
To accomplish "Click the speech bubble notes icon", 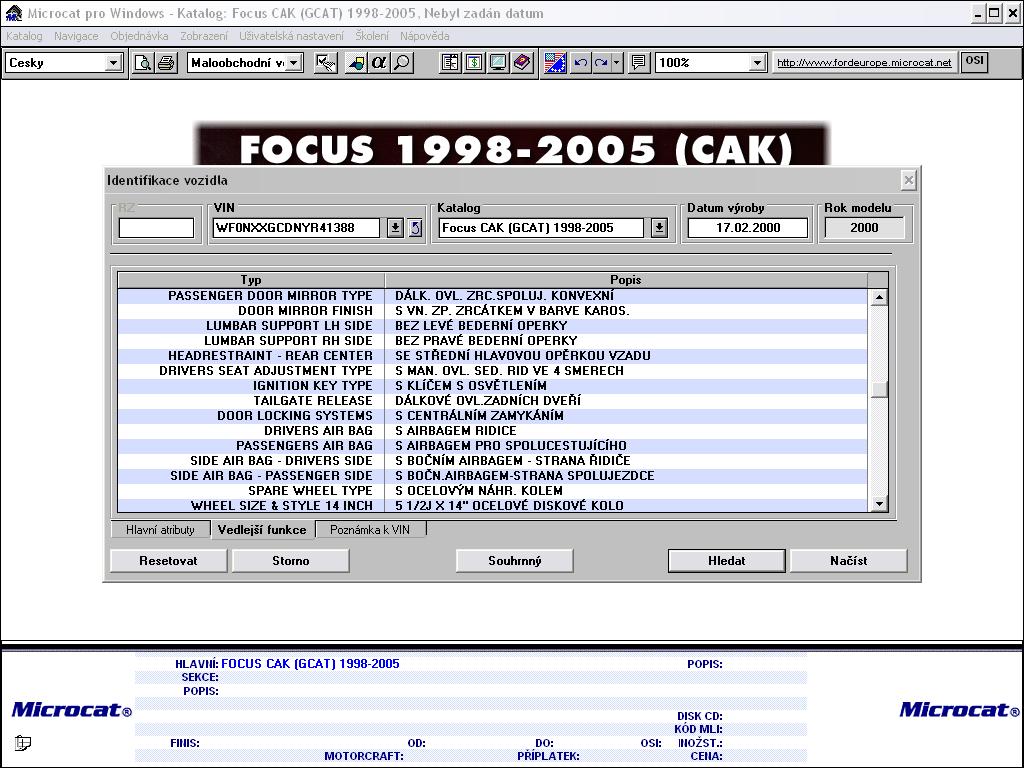I will (639, 63).
